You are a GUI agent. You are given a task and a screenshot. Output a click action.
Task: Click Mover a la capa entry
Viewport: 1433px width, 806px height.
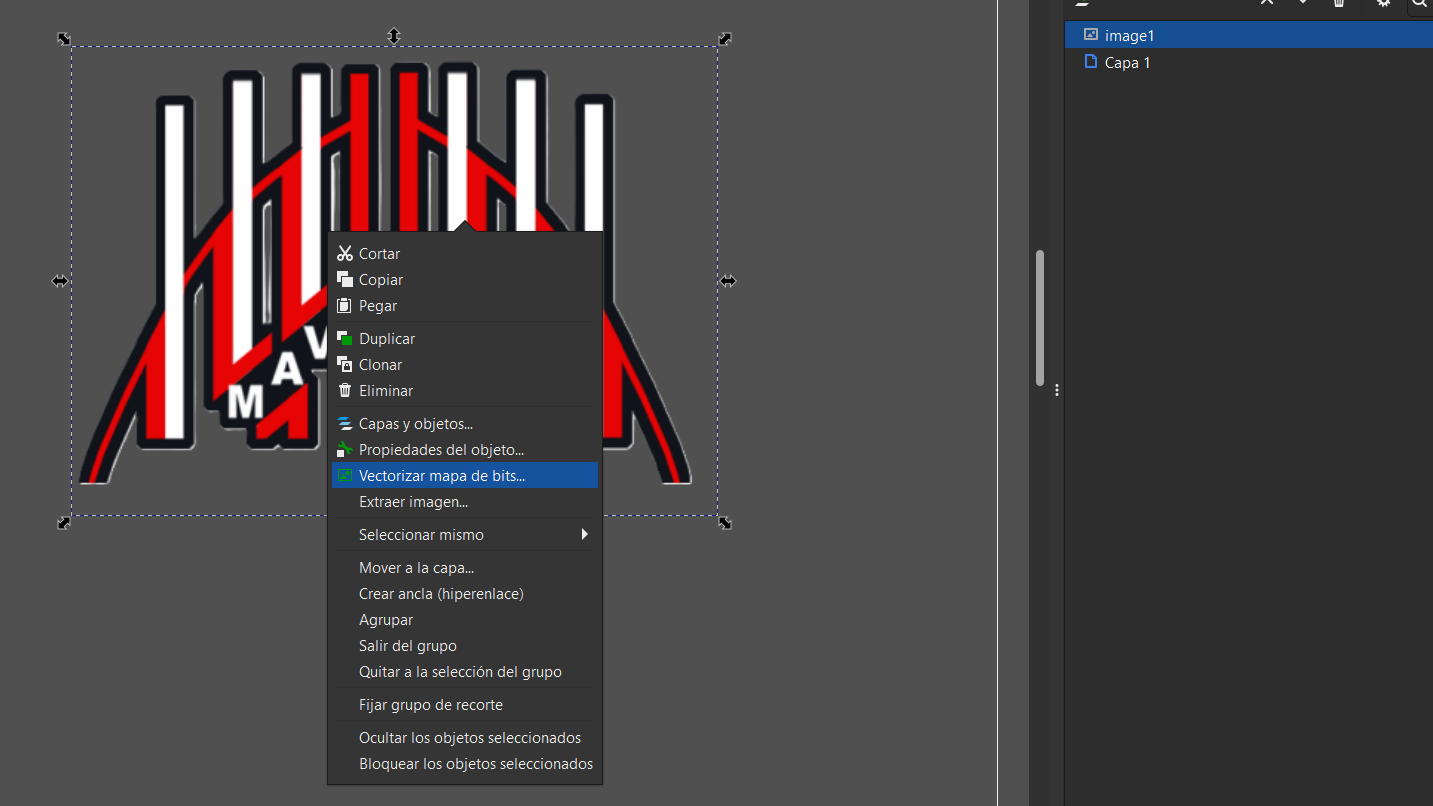tap(465, 568)
